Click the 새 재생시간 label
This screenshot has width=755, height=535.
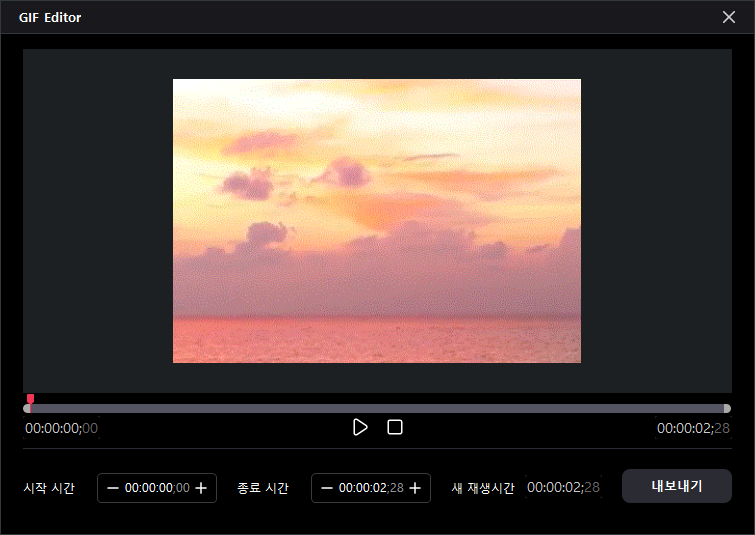point(483,488)
